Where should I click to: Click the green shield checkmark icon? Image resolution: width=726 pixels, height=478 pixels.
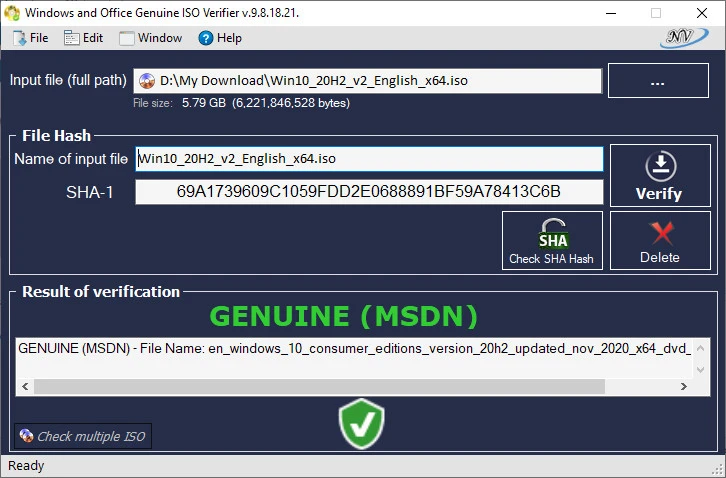tap(362, 424)
